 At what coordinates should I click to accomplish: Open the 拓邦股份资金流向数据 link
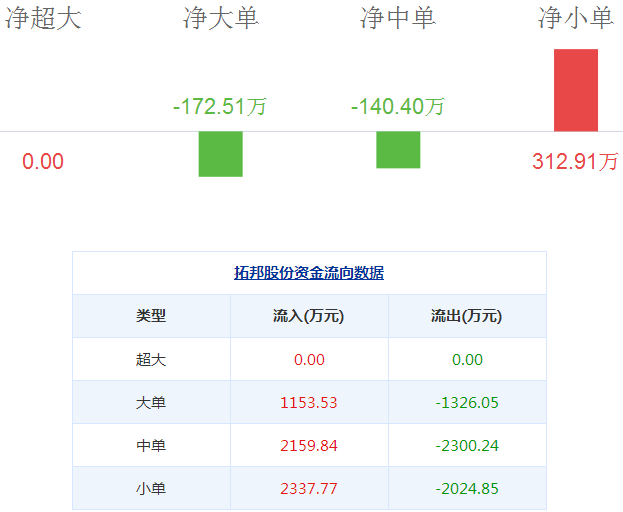tap(309, 273)
